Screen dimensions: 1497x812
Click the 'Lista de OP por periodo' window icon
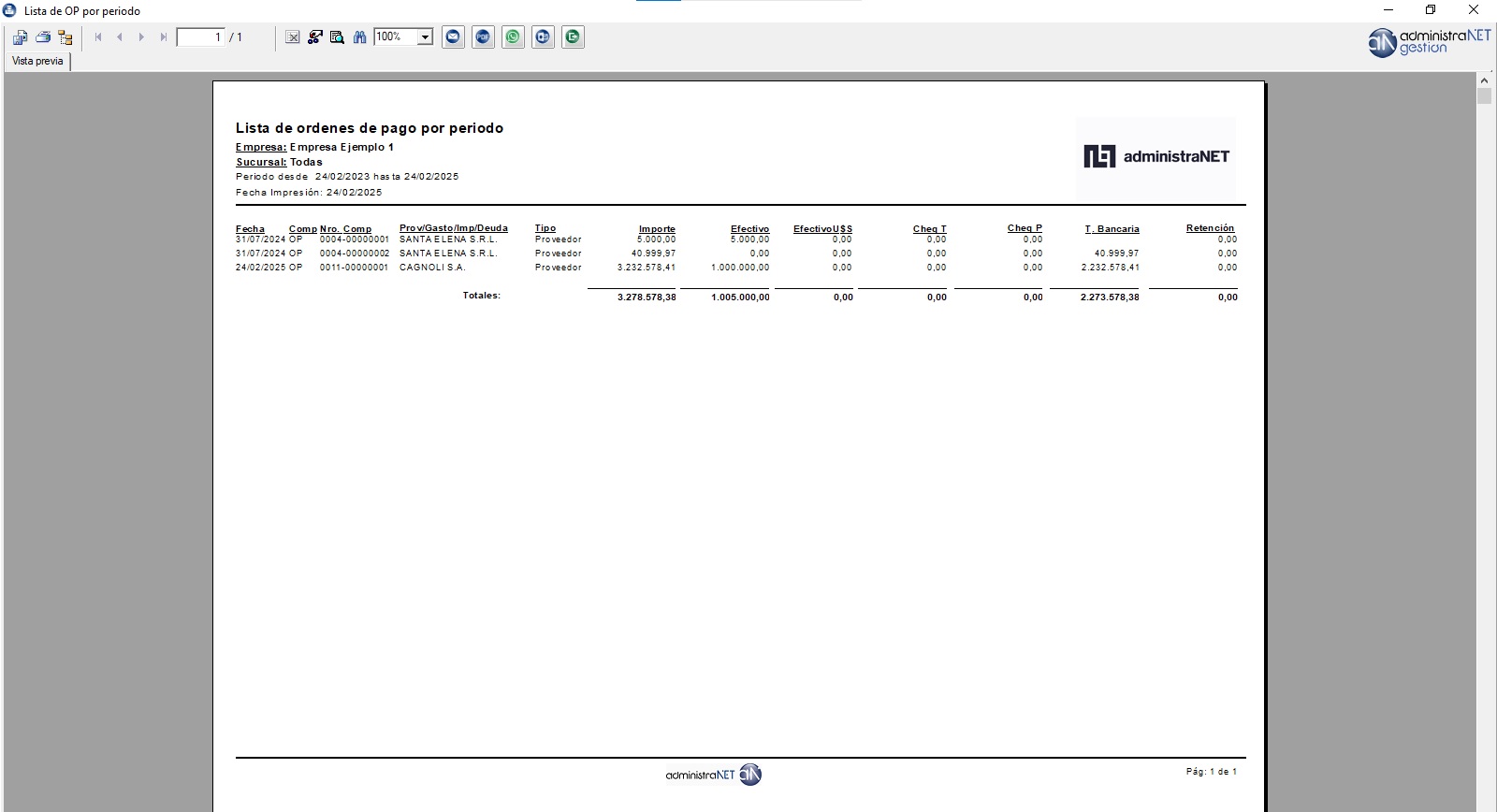10,10
